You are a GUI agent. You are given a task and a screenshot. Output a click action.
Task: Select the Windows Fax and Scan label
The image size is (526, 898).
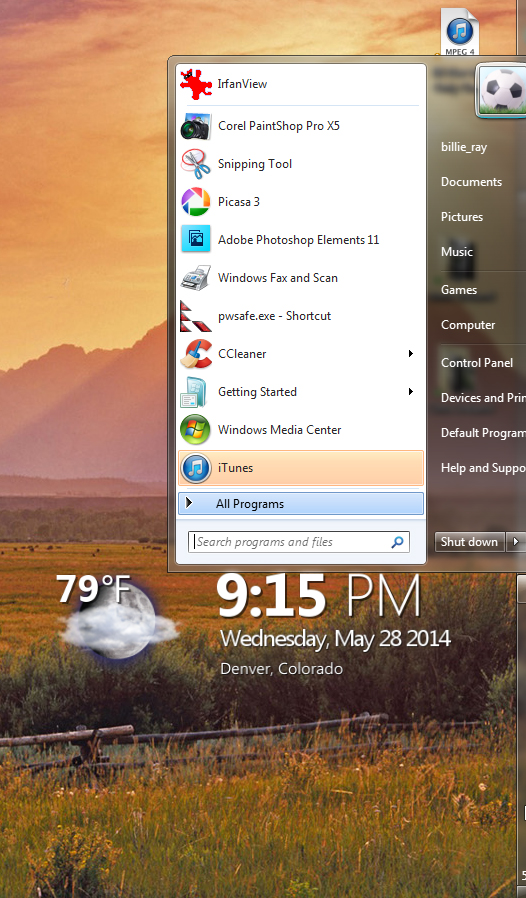point(278,278)
